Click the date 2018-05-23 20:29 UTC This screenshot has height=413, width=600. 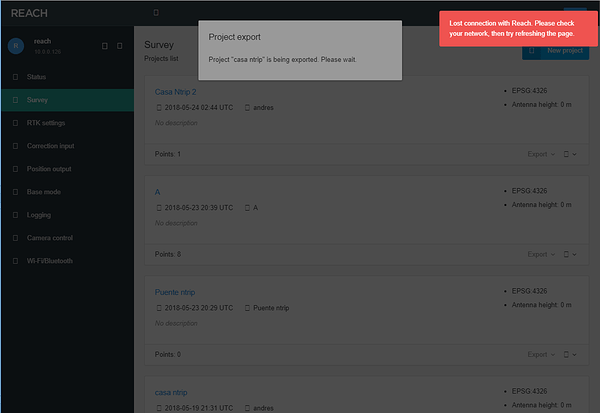point(199,308)
